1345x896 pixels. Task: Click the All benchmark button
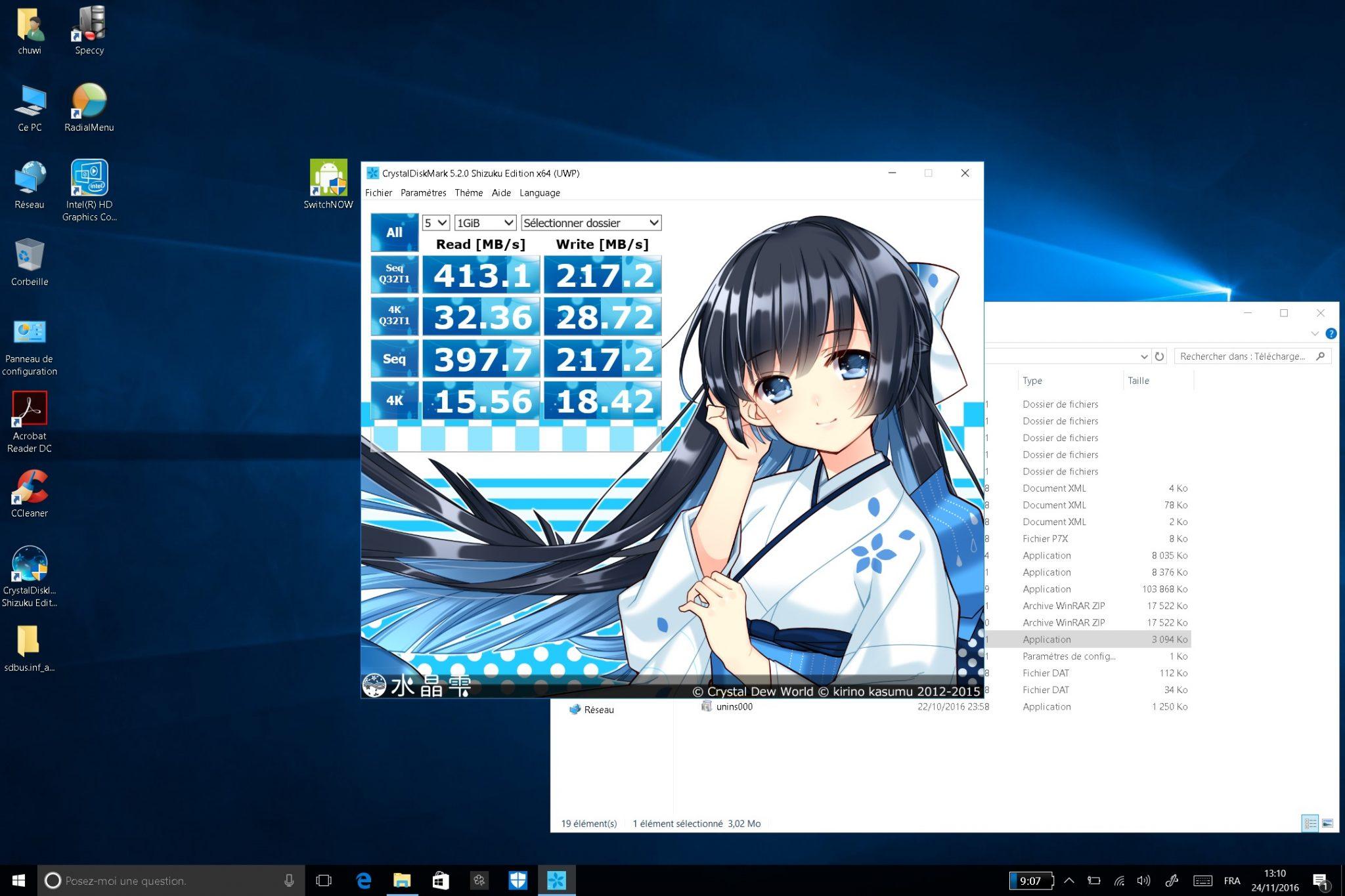(394, 232)
